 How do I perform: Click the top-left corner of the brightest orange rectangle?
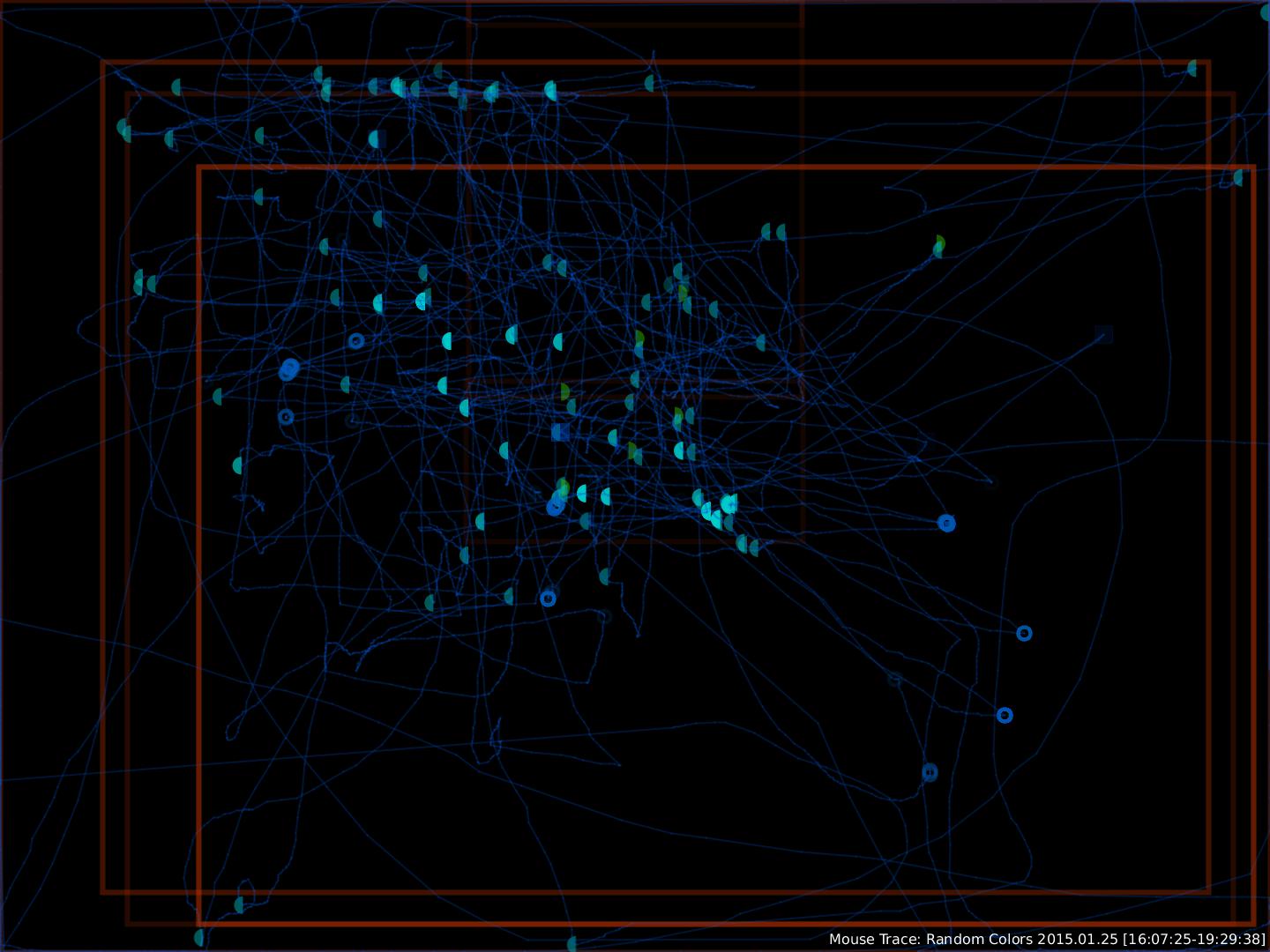(199, 167)
